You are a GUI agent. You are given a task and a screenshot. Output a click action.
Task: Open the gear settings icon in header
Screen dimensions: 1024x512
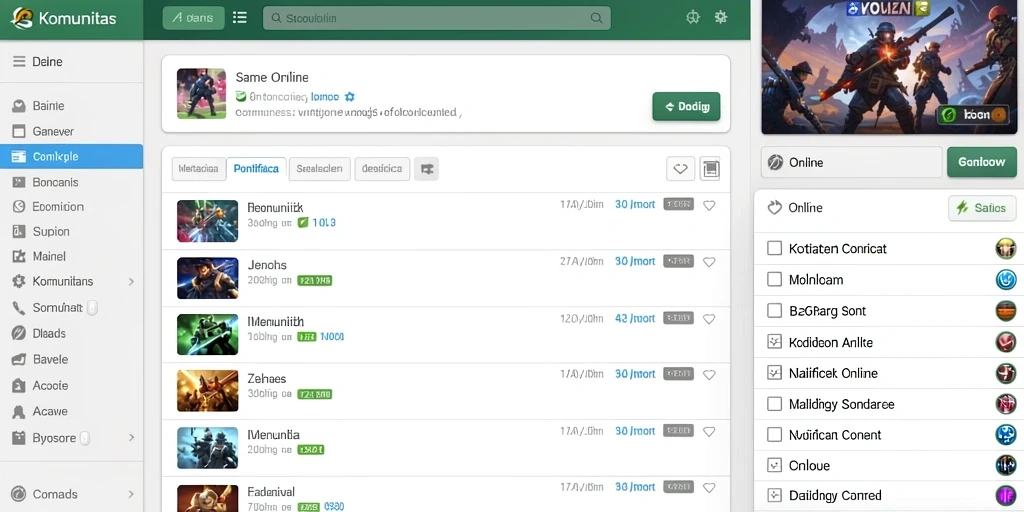[x=721, y=18]
